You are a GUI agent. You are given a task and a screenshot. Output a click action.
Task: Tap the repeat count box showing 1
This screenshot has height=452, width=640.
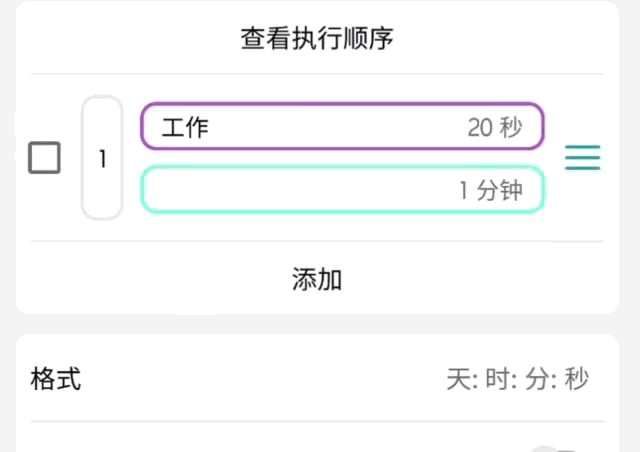click(102, 158)
